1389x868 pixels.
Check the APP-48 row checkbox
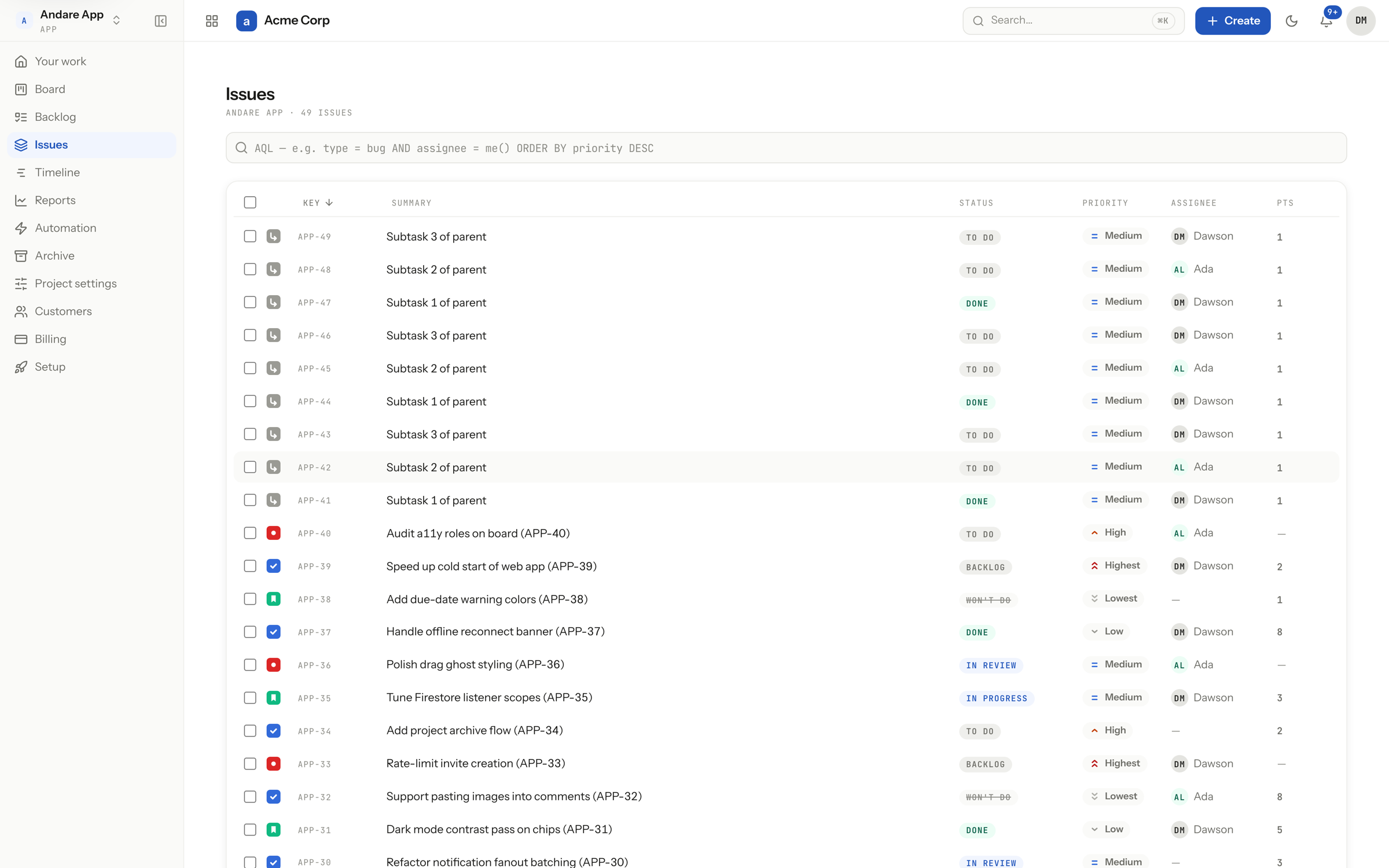click(x=250, y=269)
